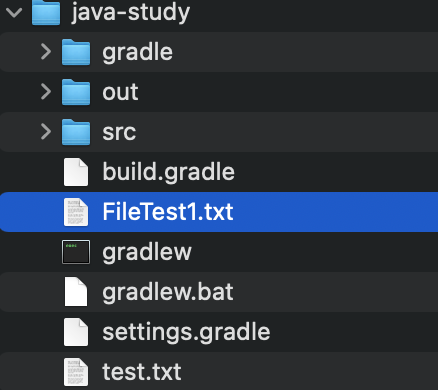Screen dimensions: 438x390
Task: Click the src folder icon
Action: click(x=76, y=132)
